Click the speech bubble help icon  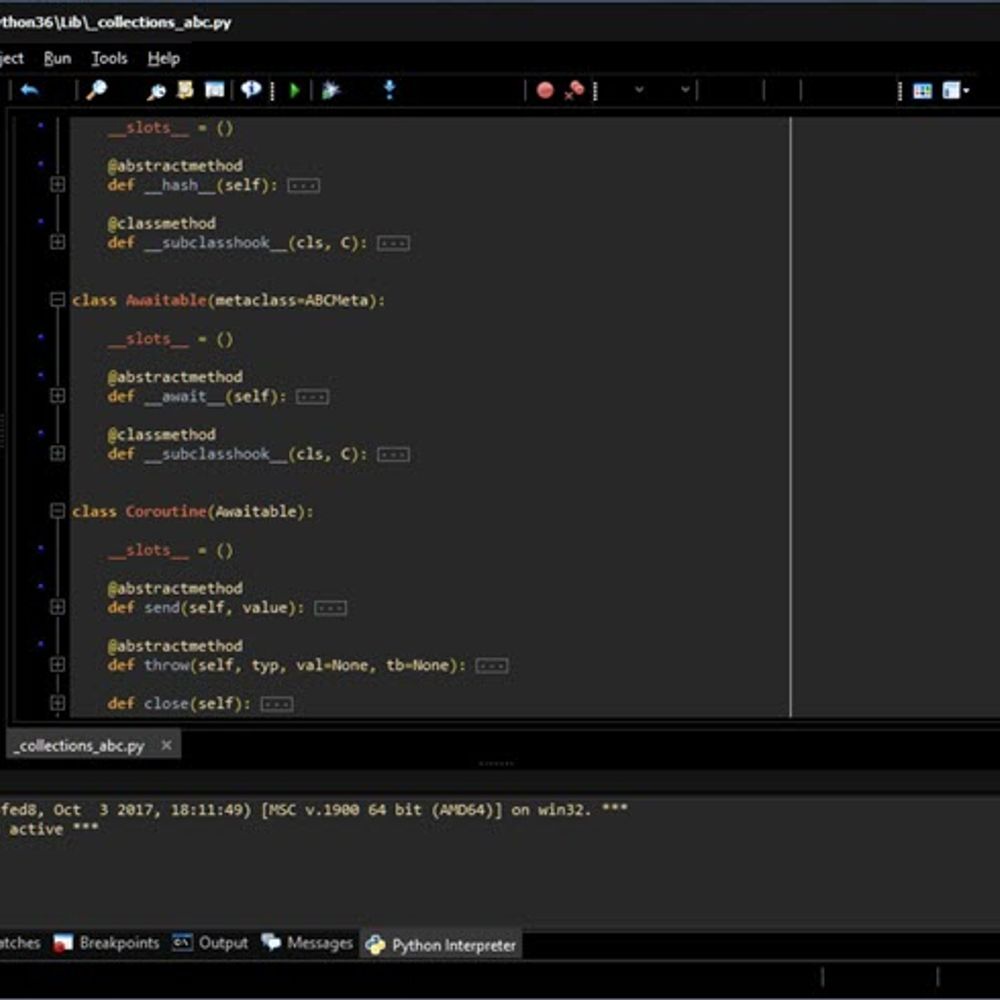tap(251, 90)
